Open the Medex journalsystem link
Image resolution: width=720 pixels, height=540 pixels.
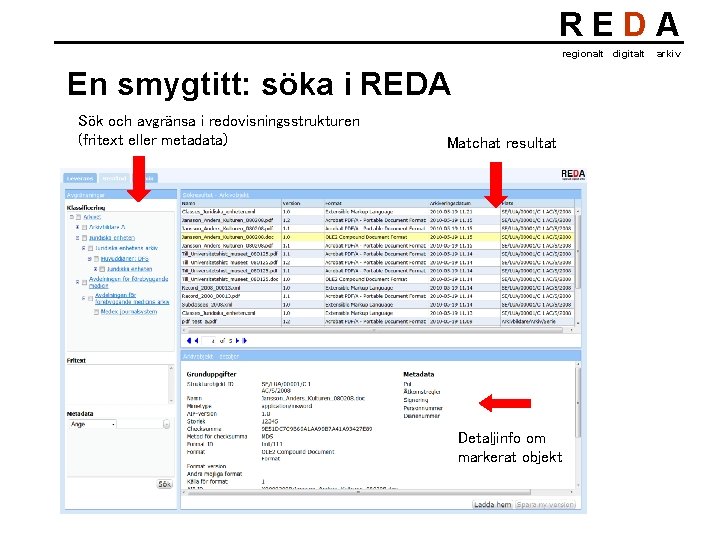129,311
